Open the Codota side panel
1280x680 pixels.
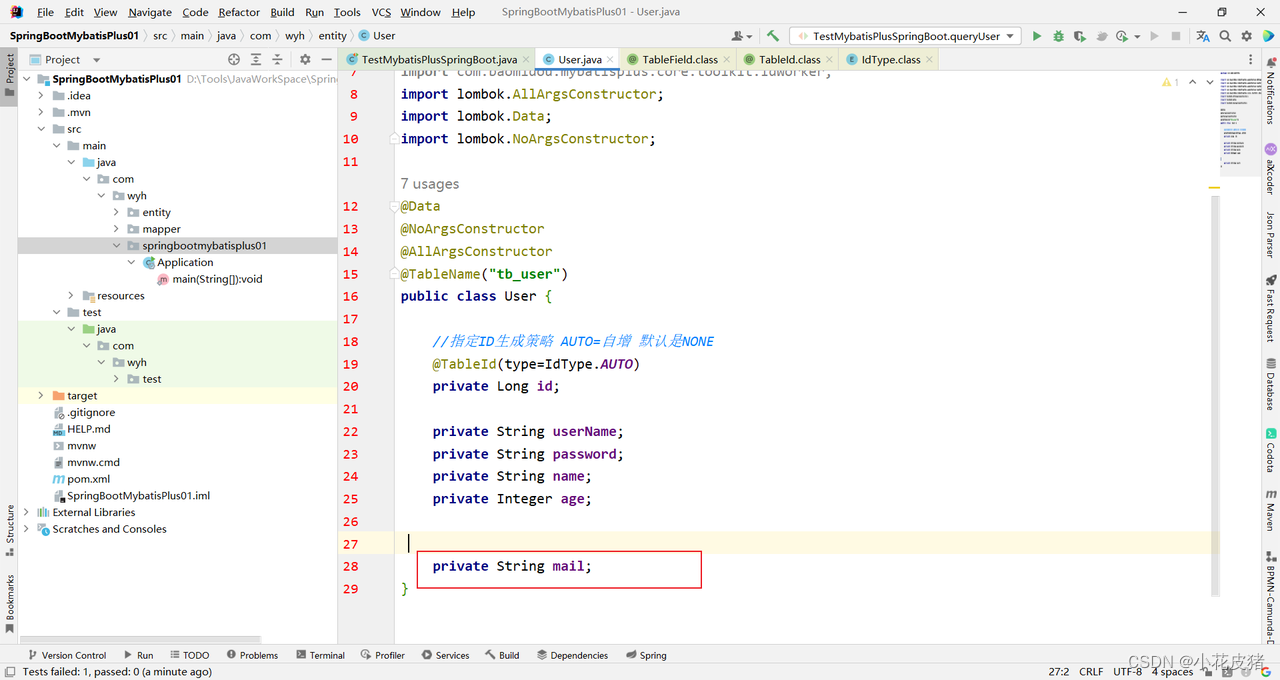coord(1271,450)
